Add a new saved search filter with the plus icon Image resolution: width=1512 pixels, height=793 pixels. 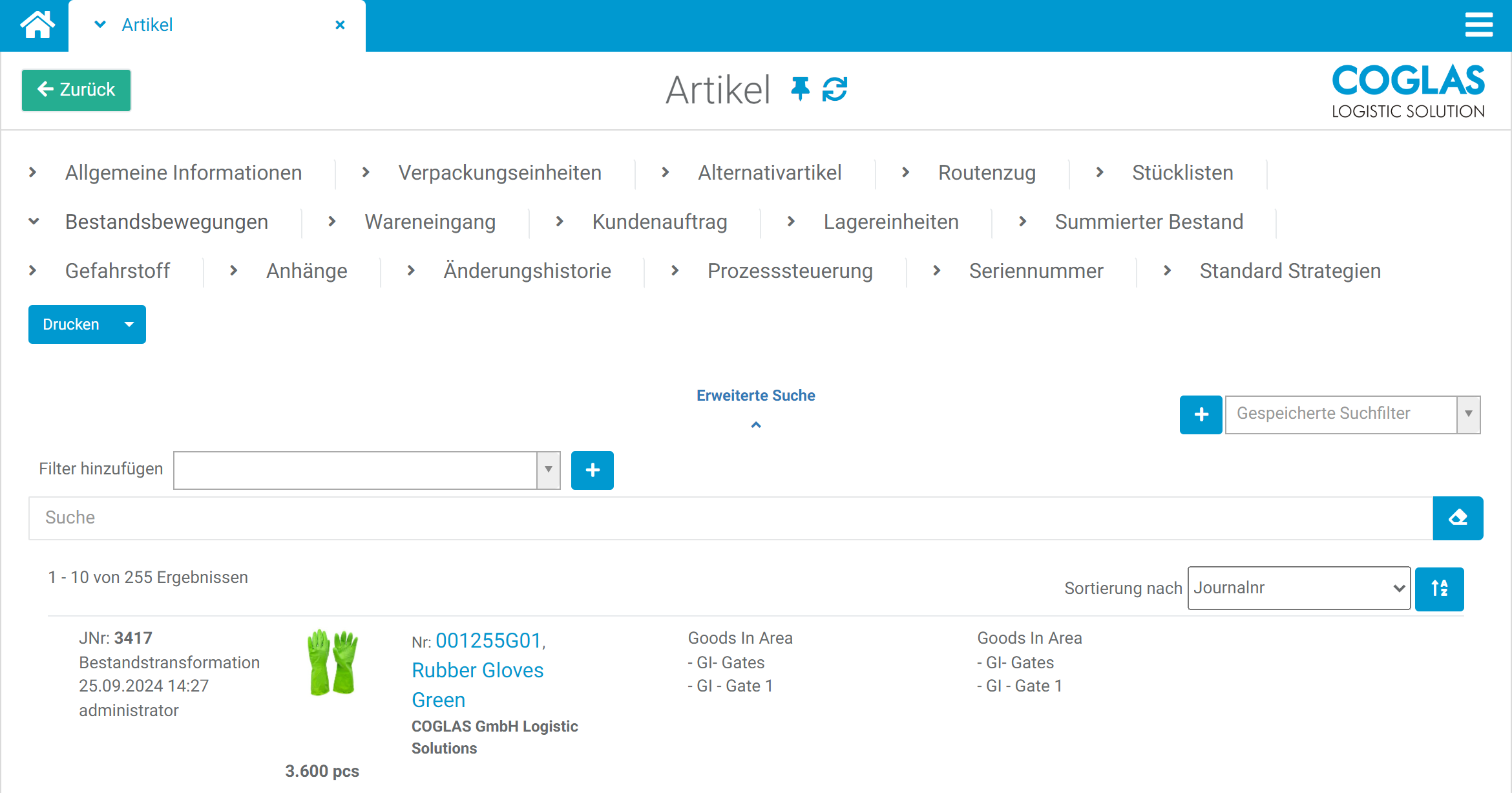click(1201, 414)
